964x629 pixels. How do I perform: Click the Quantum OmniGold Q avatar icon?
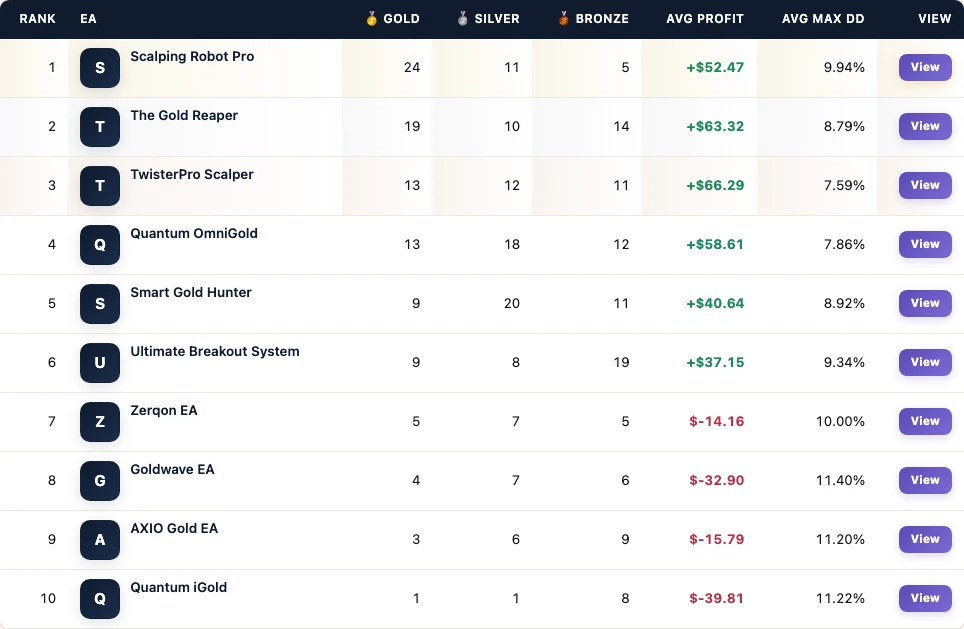100,245
